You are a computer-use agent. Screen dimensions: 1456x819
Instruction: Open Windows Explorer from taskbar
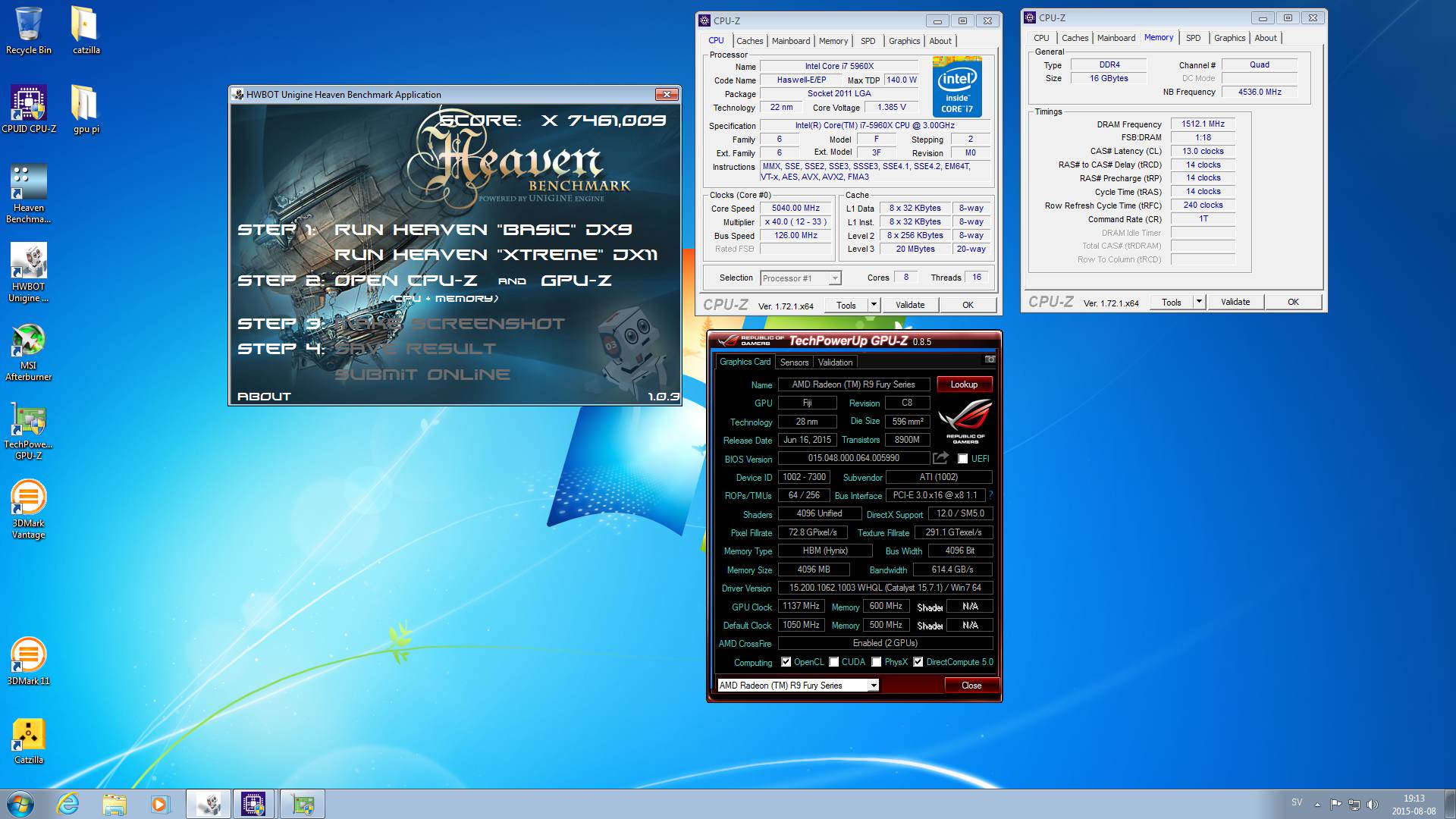click(115, 804)
